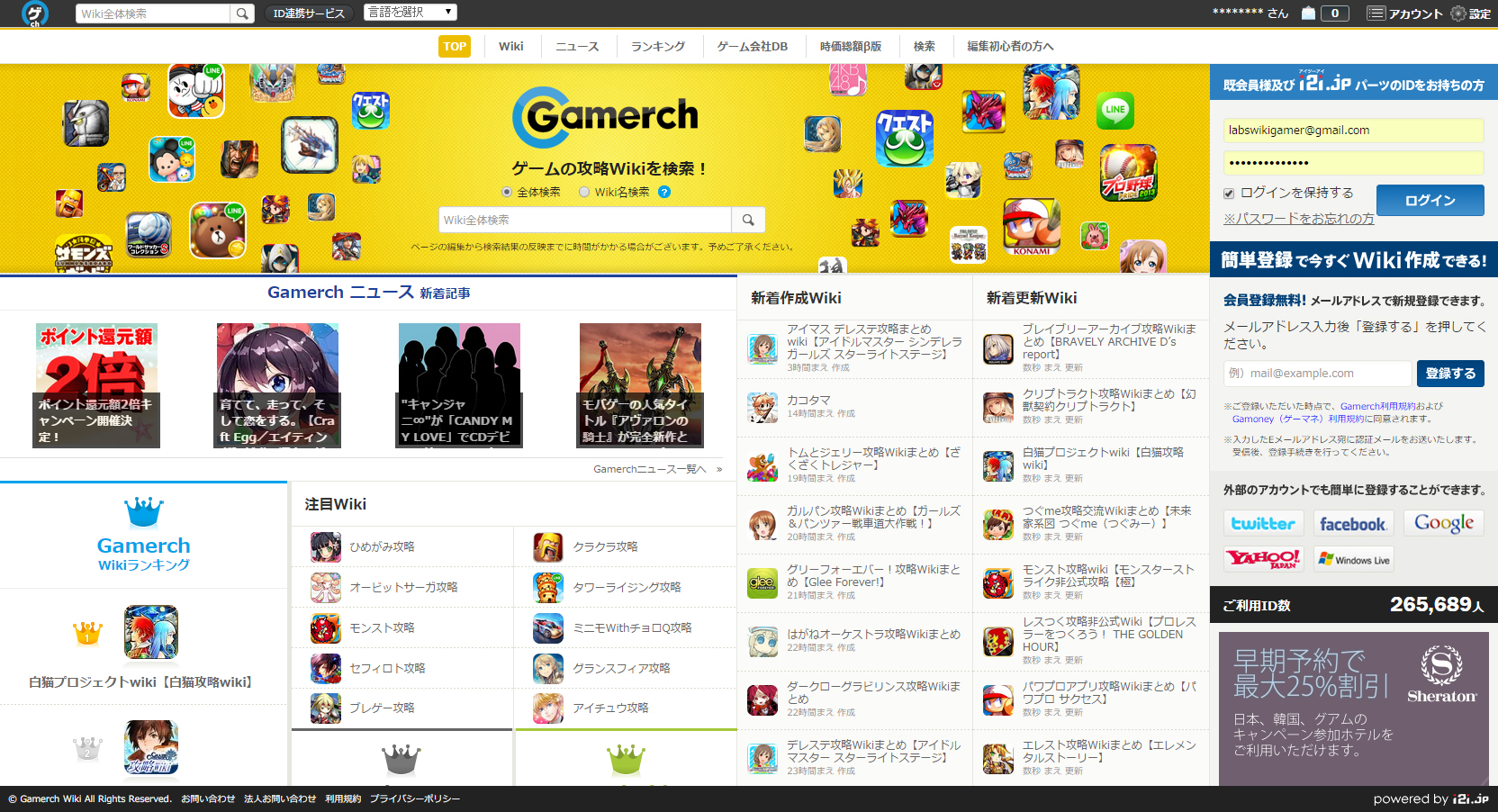Screen dimensions: 1498x812
Task: Open the 検索 menu item
Action: coord(925,46)
